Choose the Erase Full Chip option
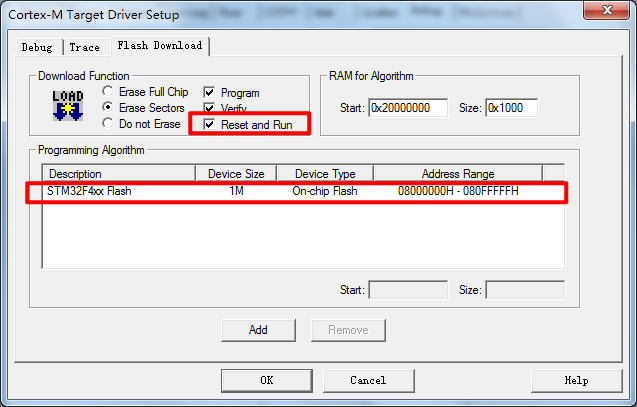637x407 pixels. [x=107, y=92]
